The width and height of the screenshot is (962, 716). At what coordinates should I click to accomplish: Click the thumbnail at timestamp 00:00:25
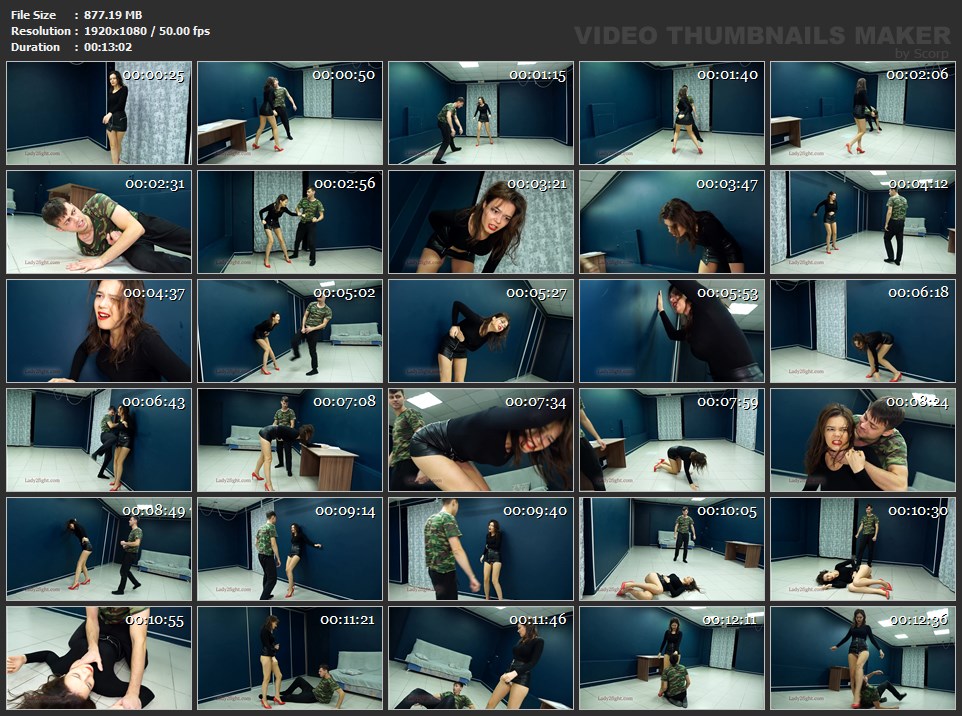coord(98,113)
